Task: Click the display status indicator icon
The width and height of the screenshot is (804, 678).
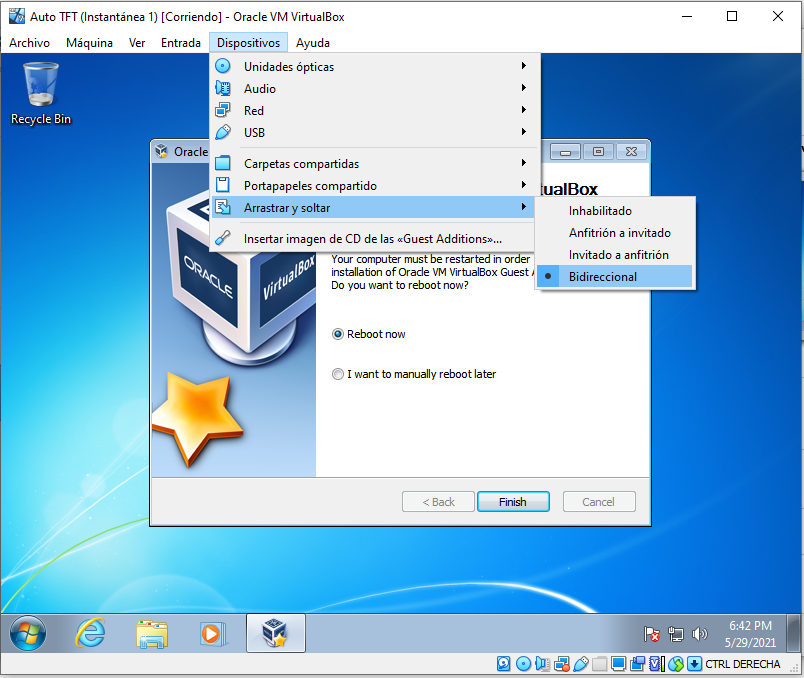Action: coord(619,664)
